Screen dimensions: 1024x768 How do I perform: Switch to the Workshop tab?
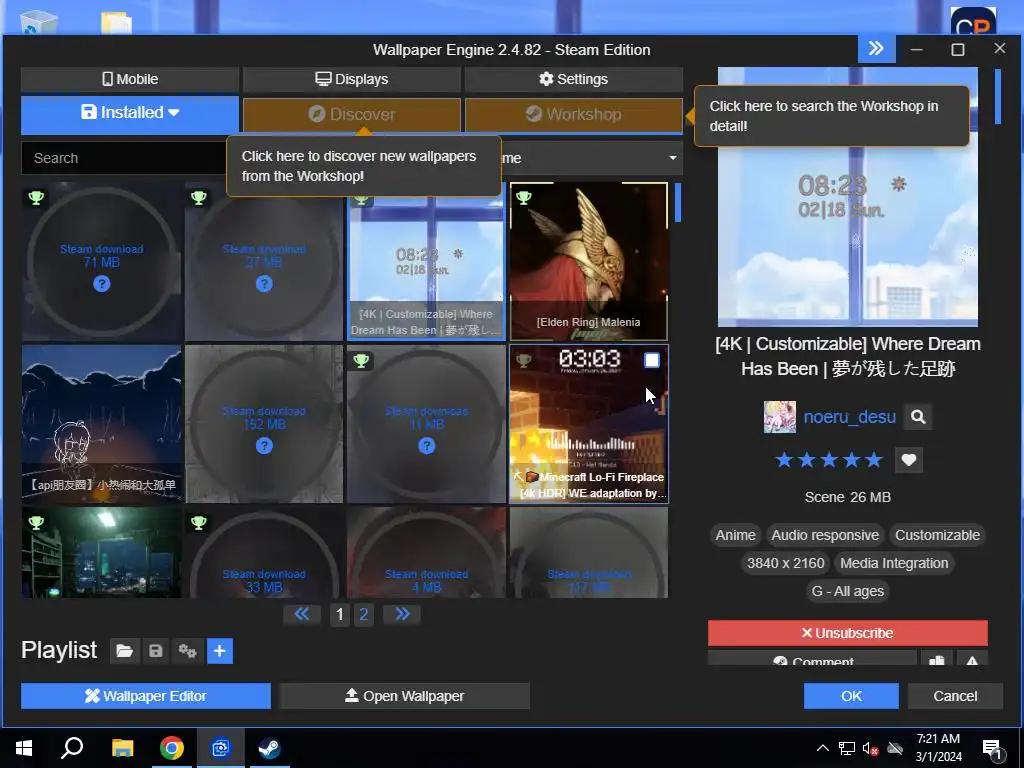tap(573, 114)
